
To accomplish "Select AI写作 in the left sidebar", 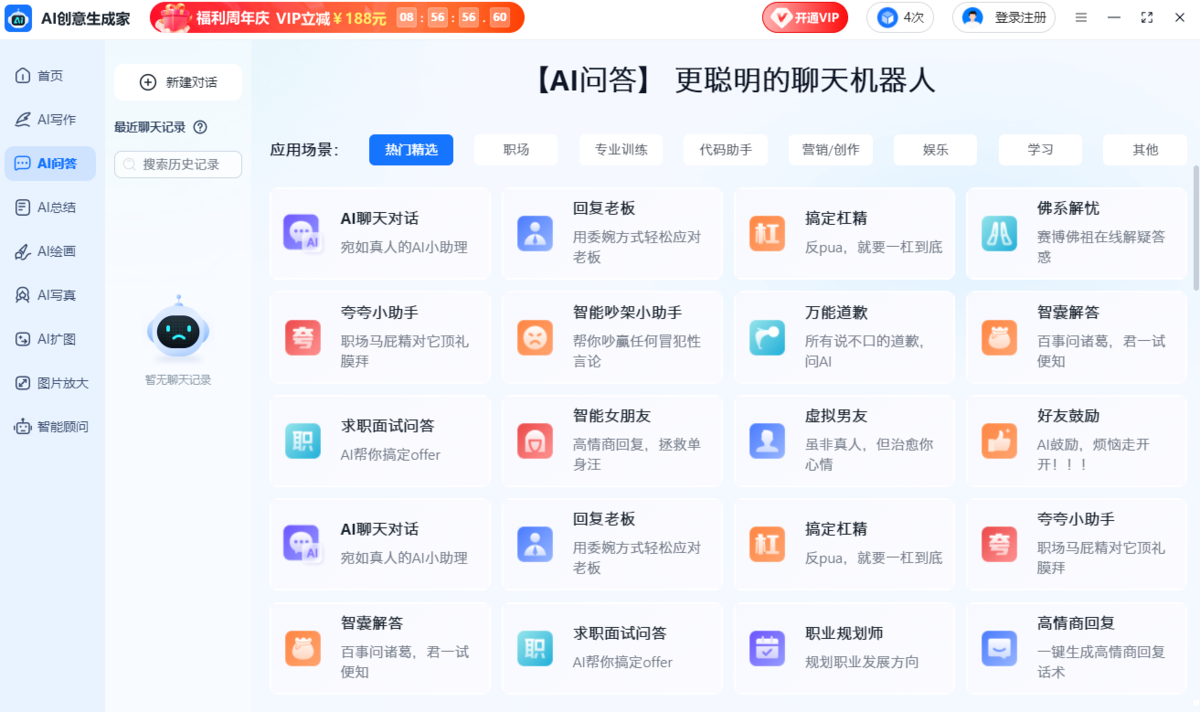I will tap(50, 119).
